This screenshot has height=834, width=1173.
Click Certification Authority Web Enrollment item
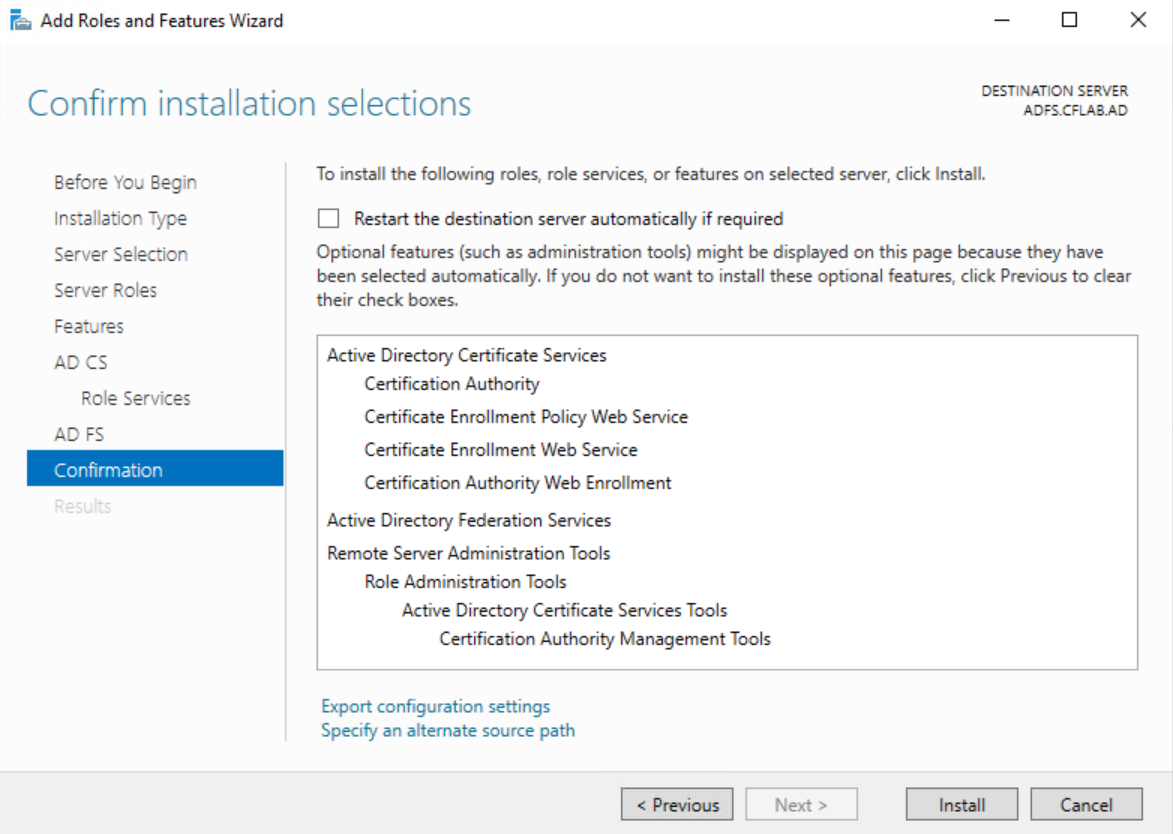[518, 482]
